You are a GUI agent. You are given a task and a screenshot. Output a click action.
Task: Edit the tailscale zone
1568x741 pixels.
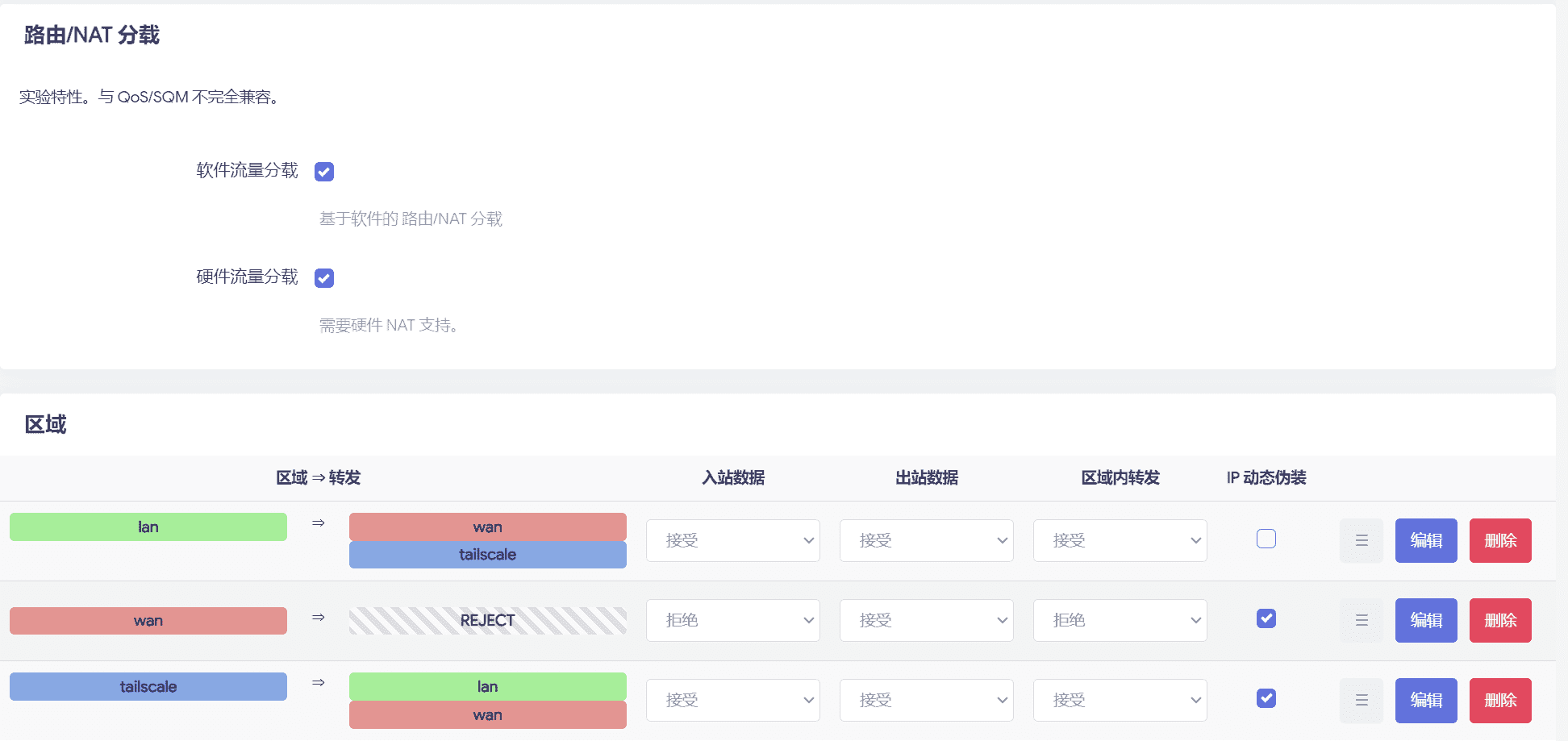1425,701
